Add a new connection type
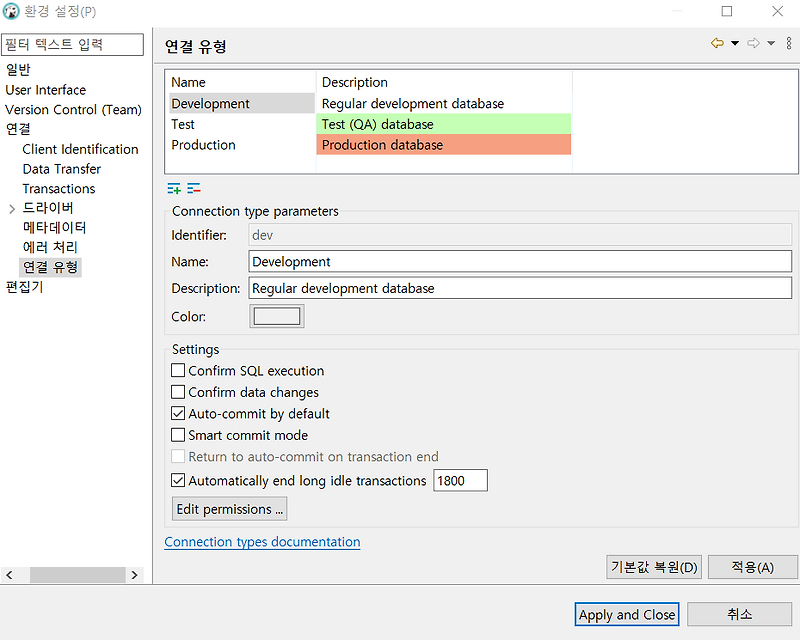This screenshot has height=640, width=800. 173,188
